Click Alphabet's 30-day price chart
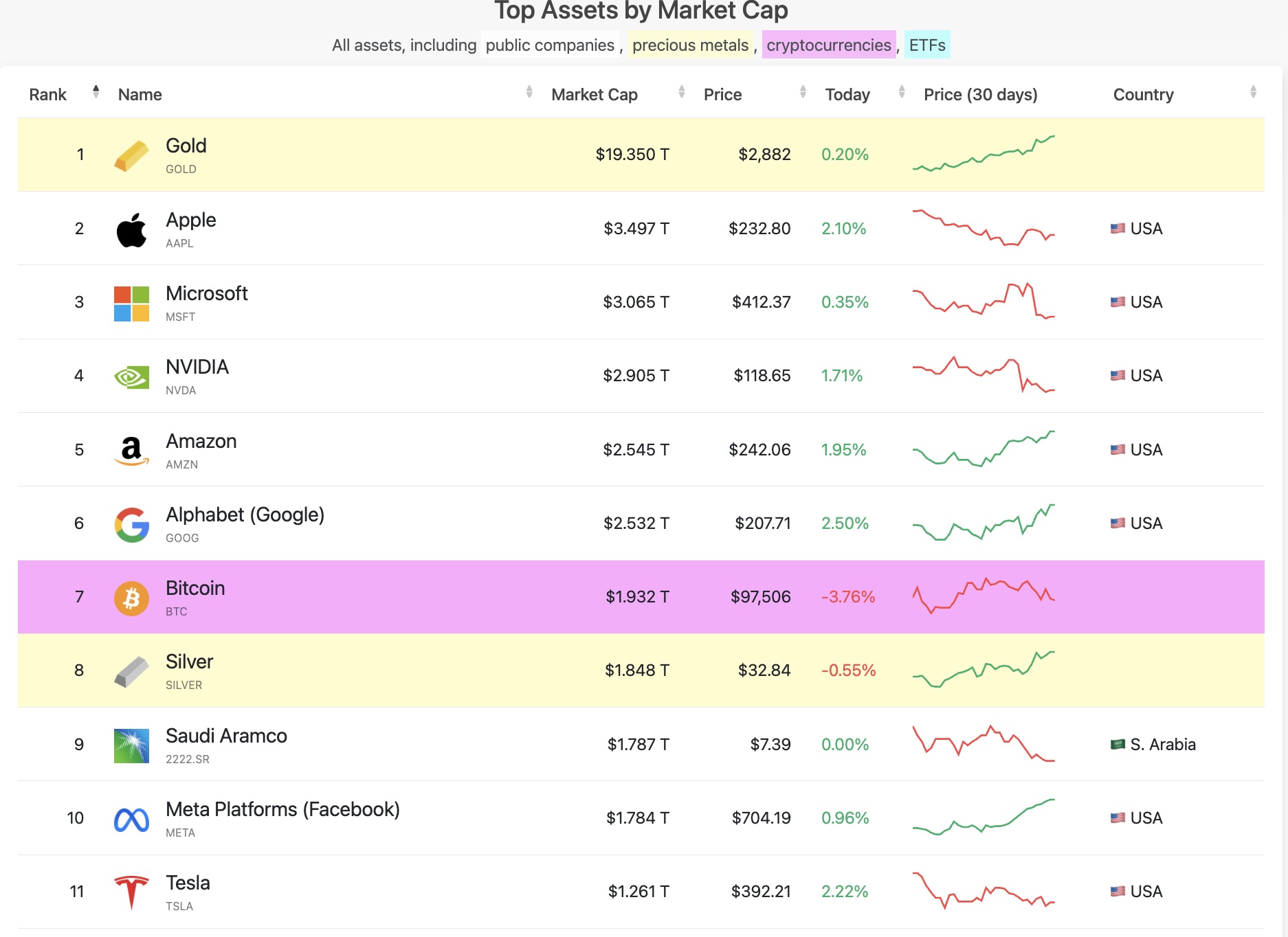1288x937 pixels. click(984, 522)
